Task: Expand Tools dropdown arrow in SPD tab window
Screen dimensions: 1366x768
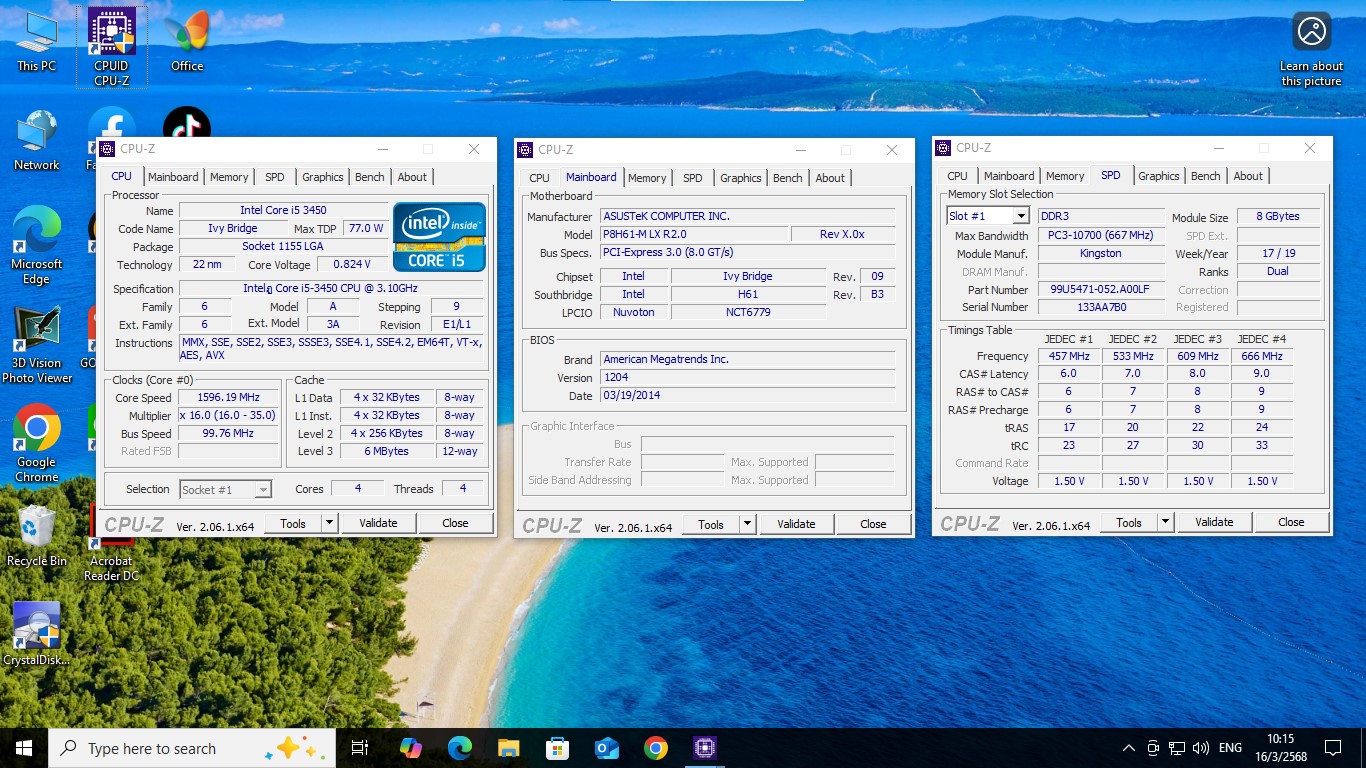Action: click(1165, 522)
